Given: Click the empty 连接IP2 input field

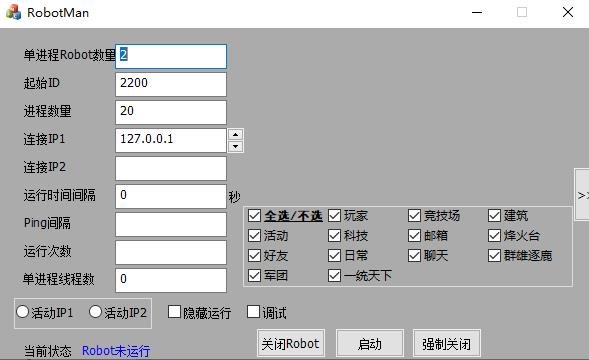Looking at the screenshot, I should 171,168.
